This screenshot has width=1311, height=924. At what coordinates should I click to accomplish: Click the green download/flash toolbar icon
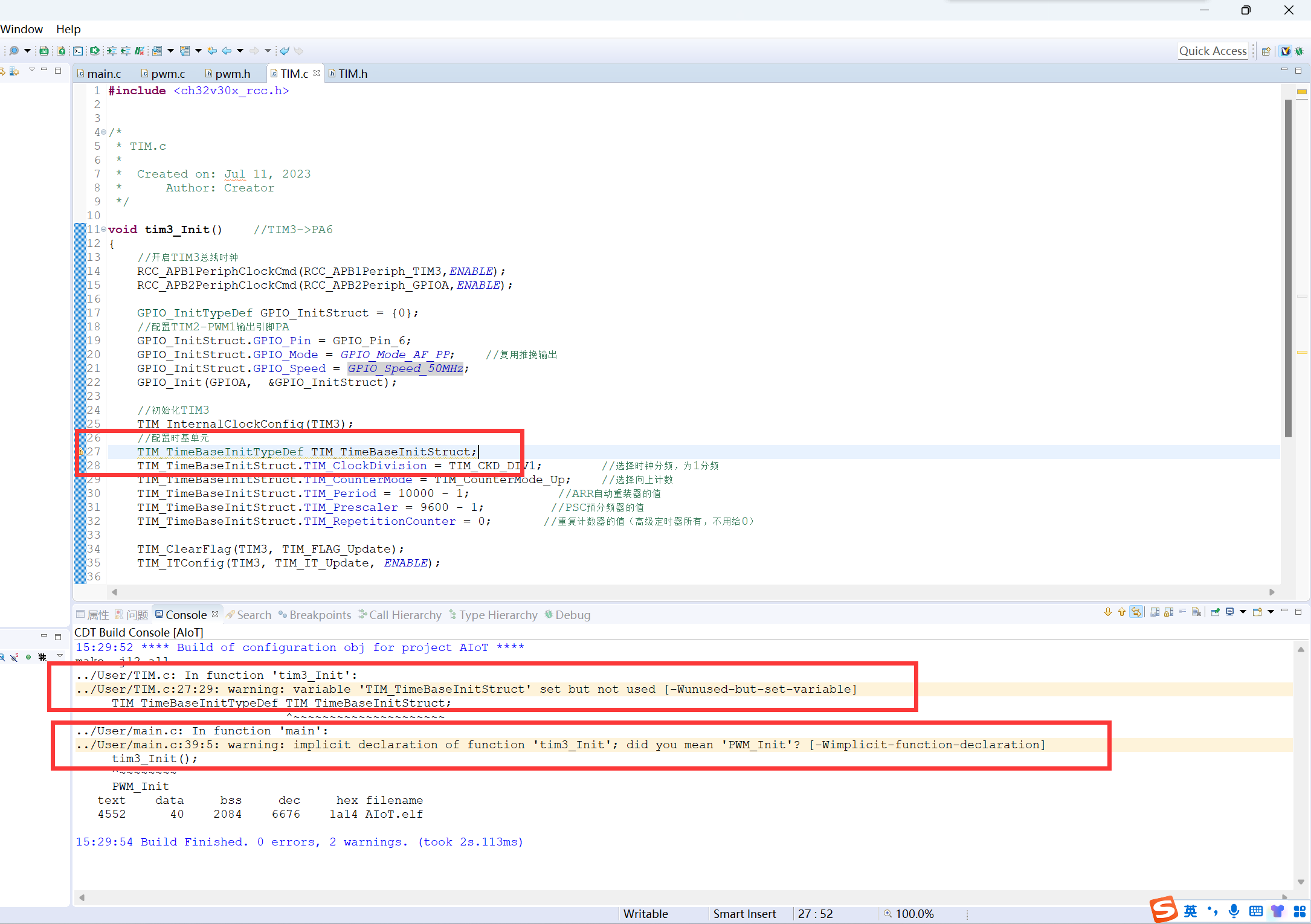pos(95,51)
